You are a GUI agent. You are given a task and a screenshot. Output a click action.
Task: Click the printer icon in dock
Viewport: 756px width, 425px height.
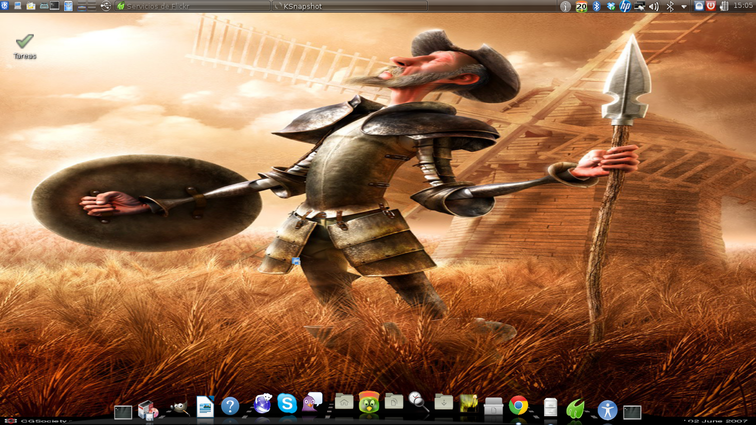493,406
